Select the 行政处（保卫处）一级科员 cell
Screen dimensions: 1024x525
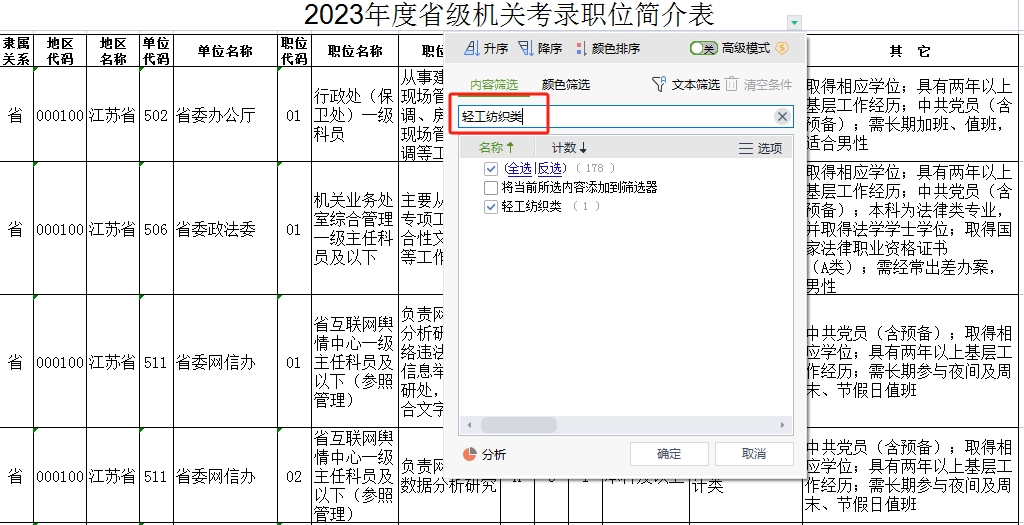click(355, 114)
